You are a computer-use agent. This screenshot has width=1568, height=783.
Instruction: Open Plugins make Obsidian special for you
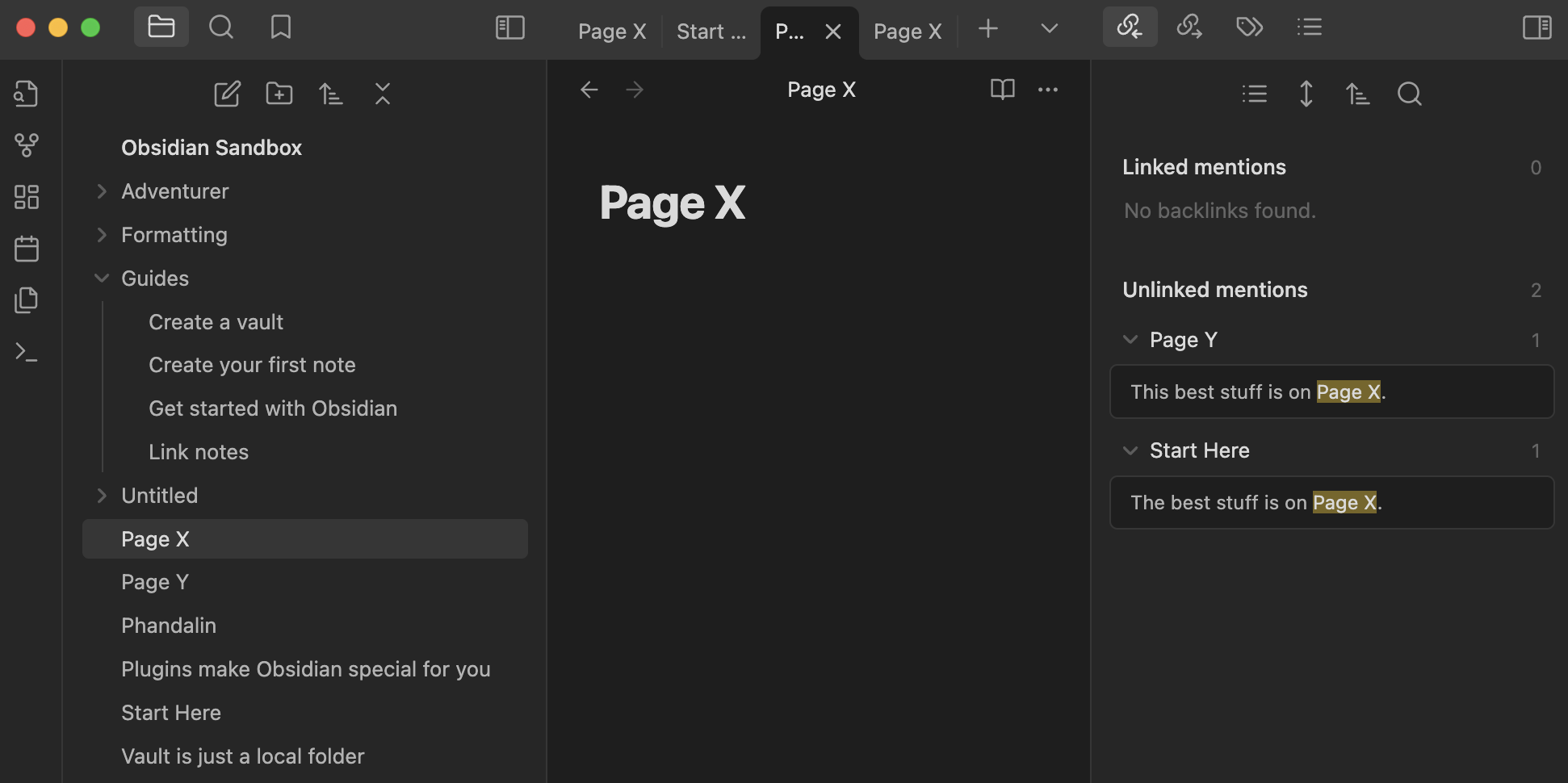[x=305, y=669]
